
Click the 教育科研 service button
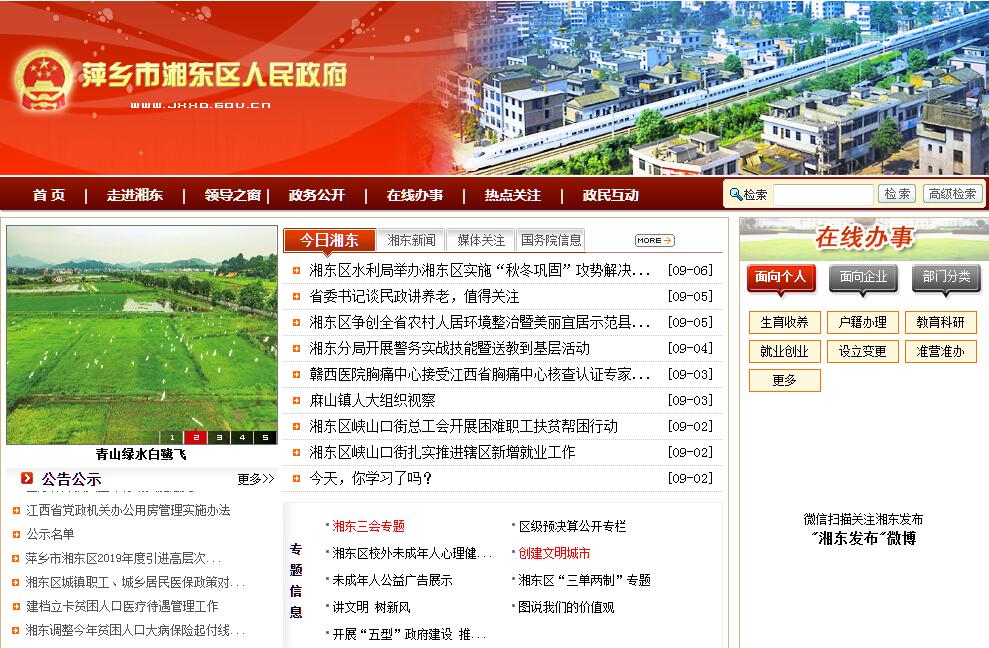point(940,322)
